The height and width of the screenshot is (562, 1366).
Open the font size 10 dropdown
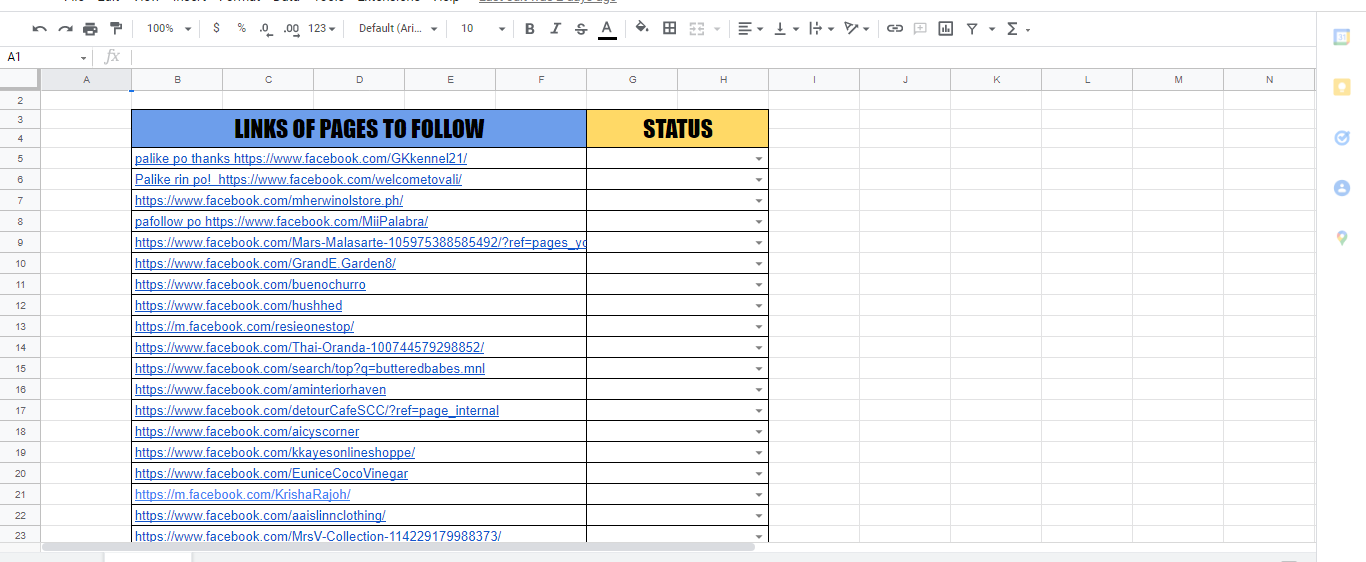483,29
